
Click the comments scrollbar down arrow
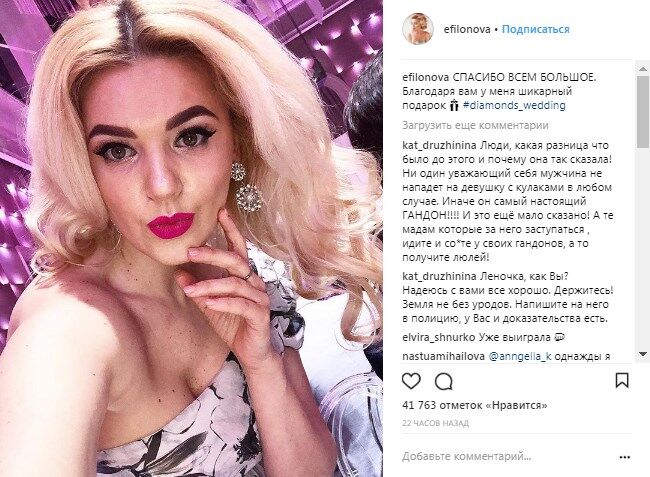(x=643, y=354)
